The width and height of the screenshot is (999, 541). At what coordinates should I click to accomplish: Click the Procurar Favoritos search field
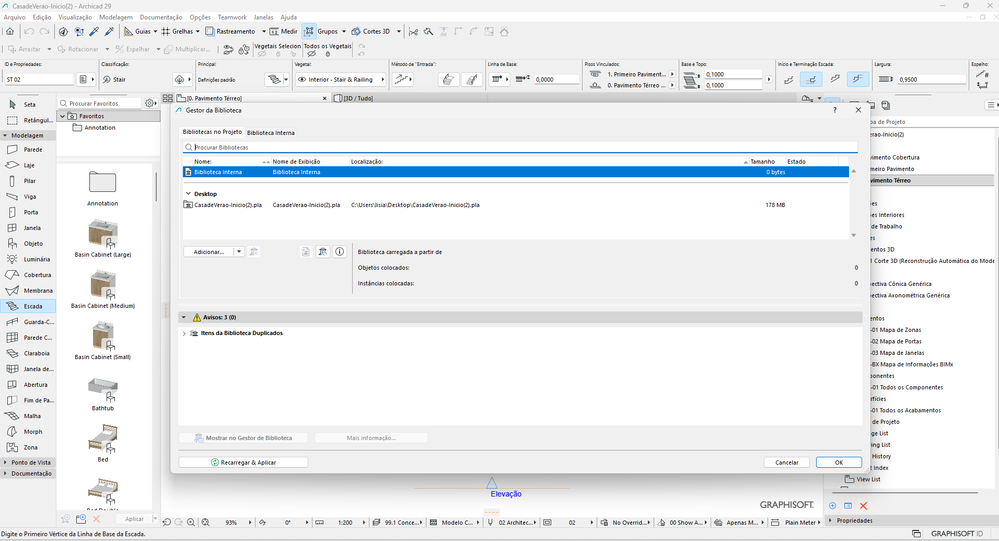click(99, 103)
